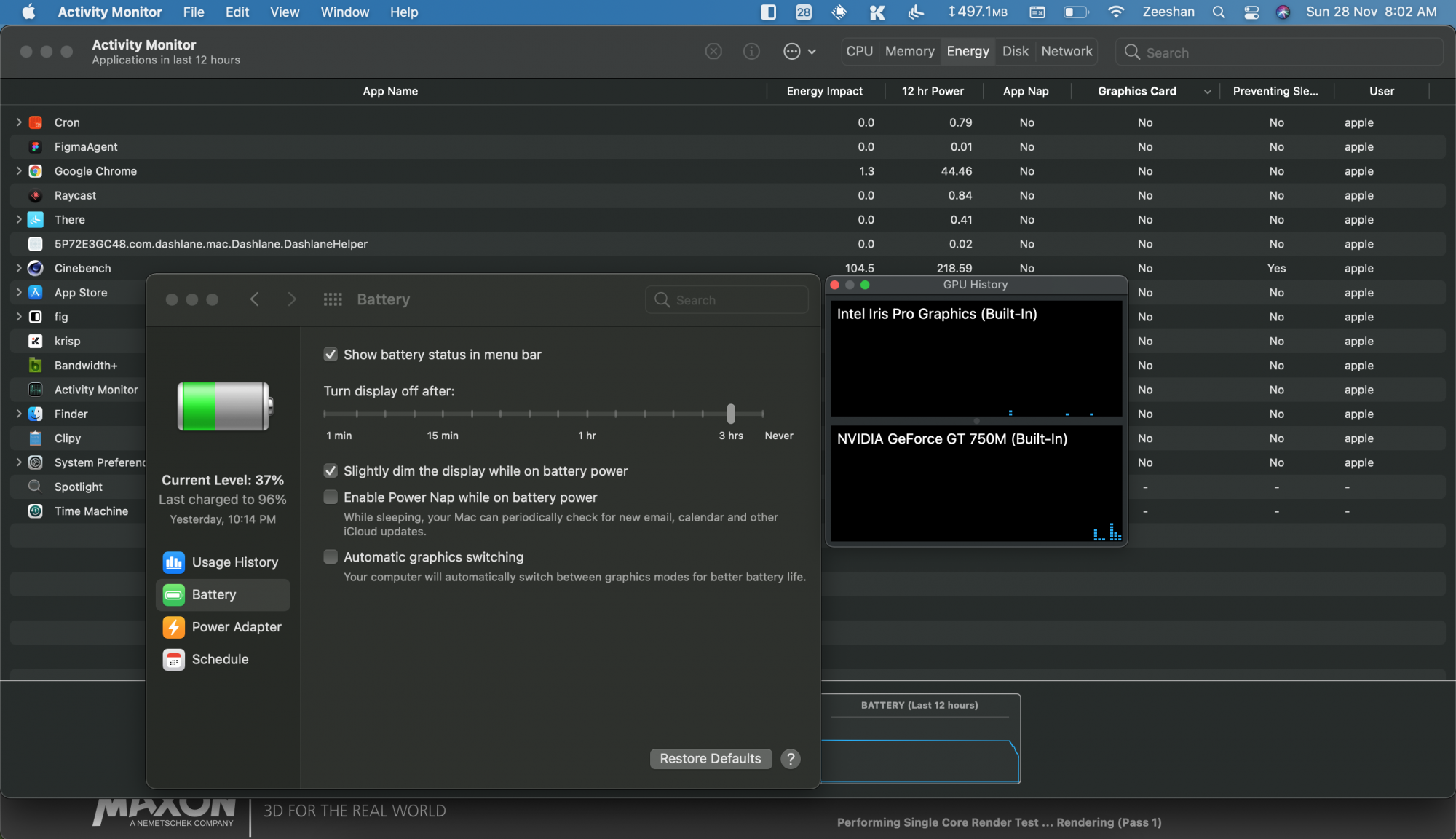Screen dimensions: 1456x839
Task: Expand the Cron disclosure triangle
Action: pos(19,122)
